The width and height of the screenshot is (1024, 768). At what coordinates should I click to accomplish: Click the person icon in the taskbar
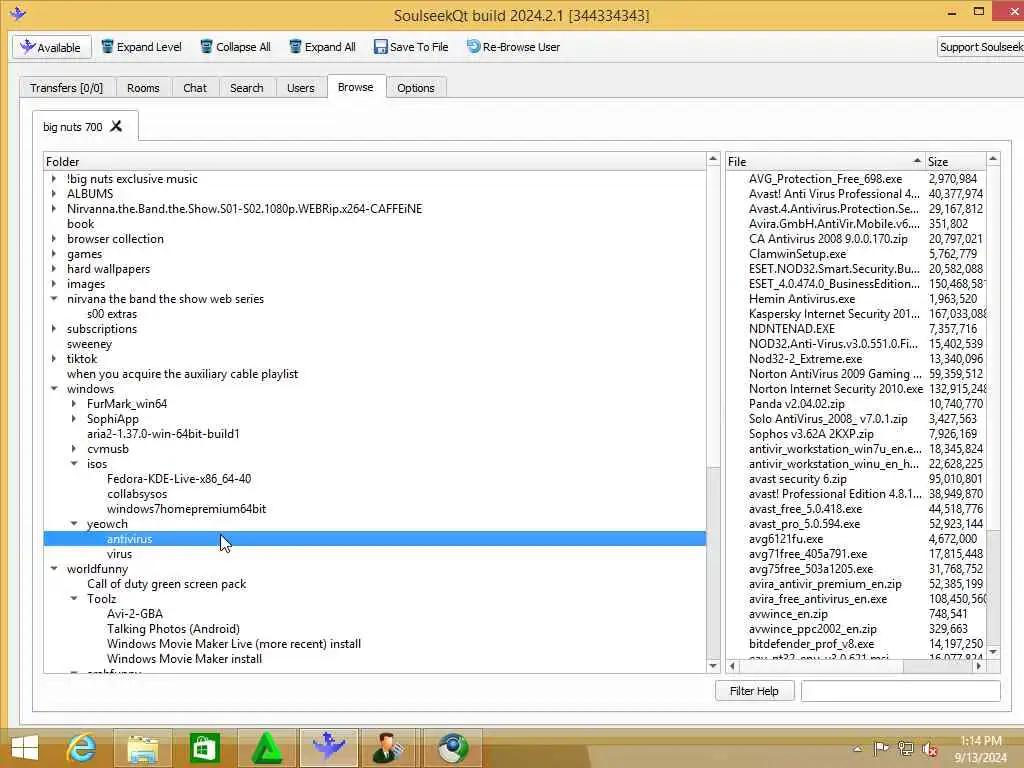(x=389, y=748)
